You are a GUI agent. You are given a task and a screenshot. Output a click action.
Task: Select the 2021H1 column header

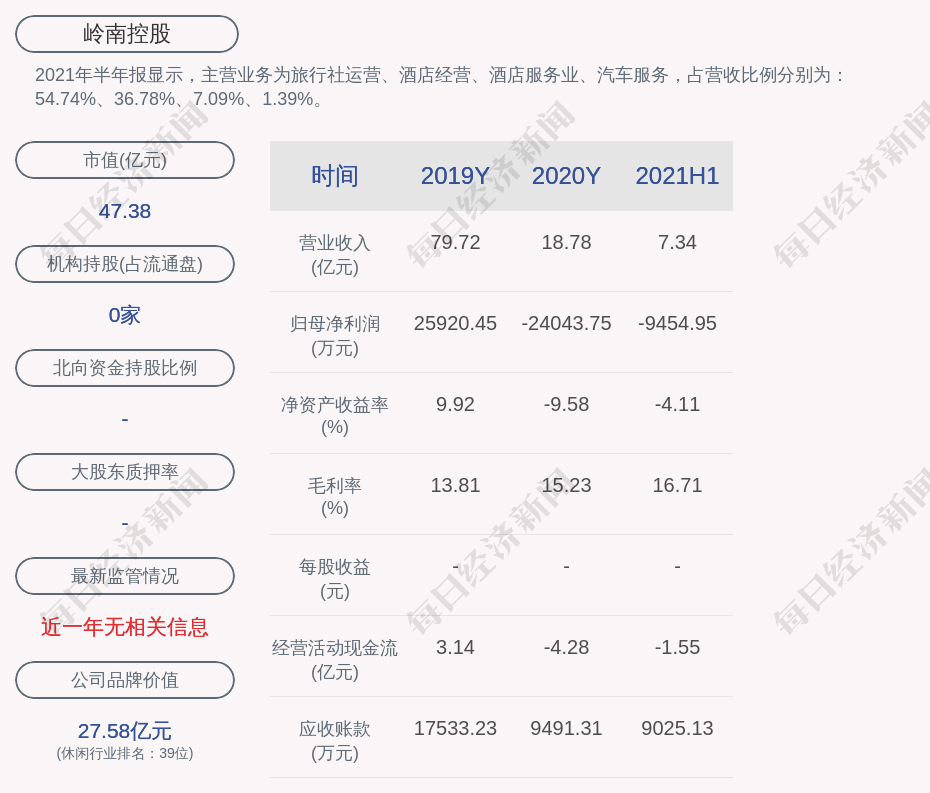(x=677, y=176)
